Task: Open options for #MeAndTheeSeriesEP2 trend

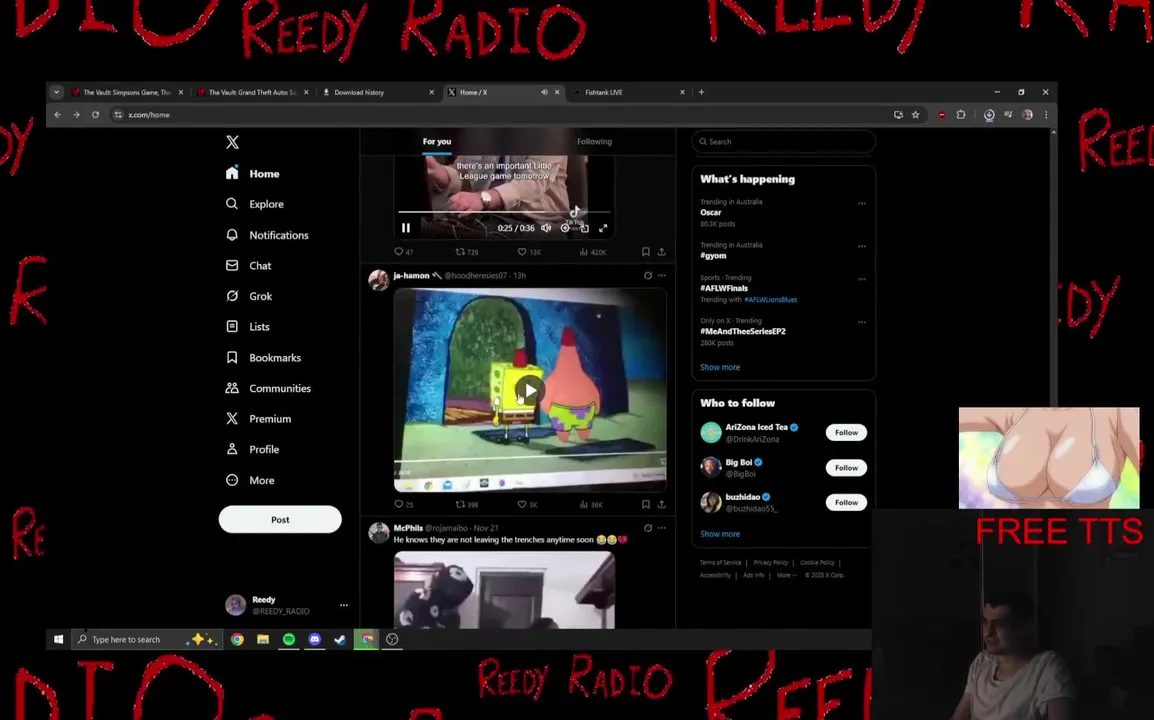Action: 861,322
